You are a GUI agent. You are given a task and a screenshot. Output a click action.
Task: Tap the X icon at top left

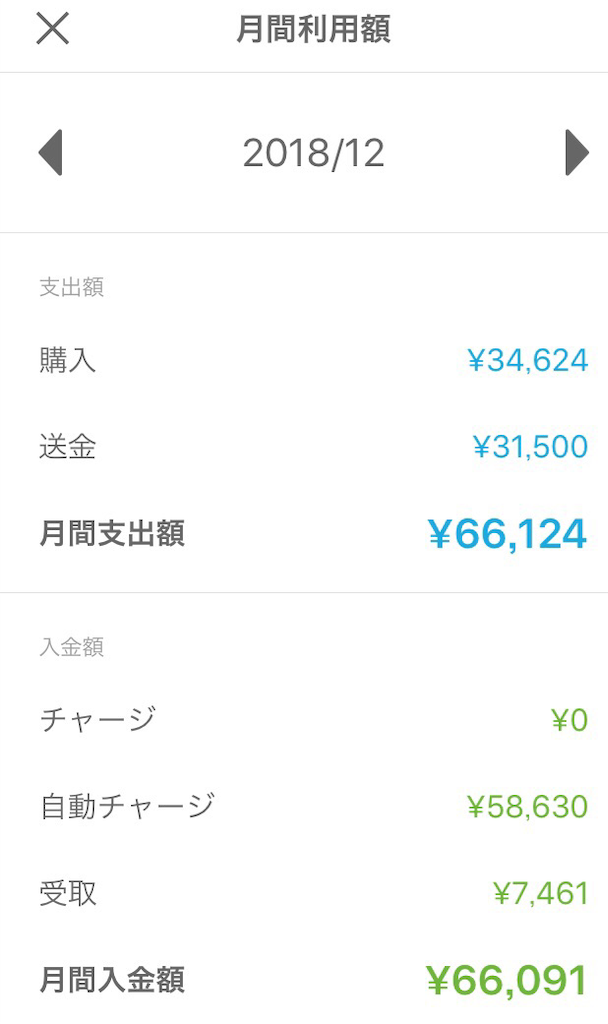pyautogui.click(x=52, y=28)
